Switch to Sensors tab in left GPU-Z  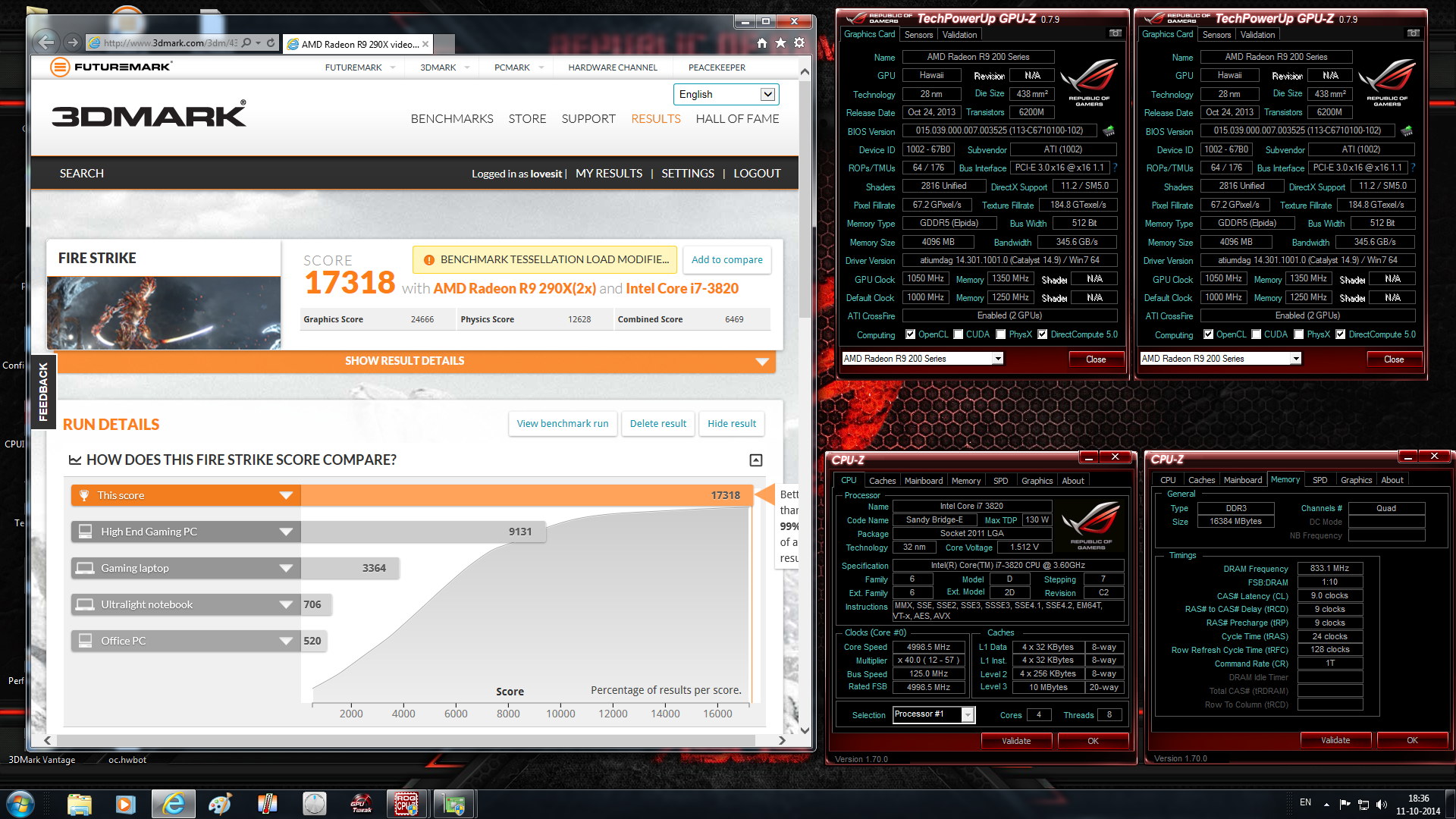918,35
